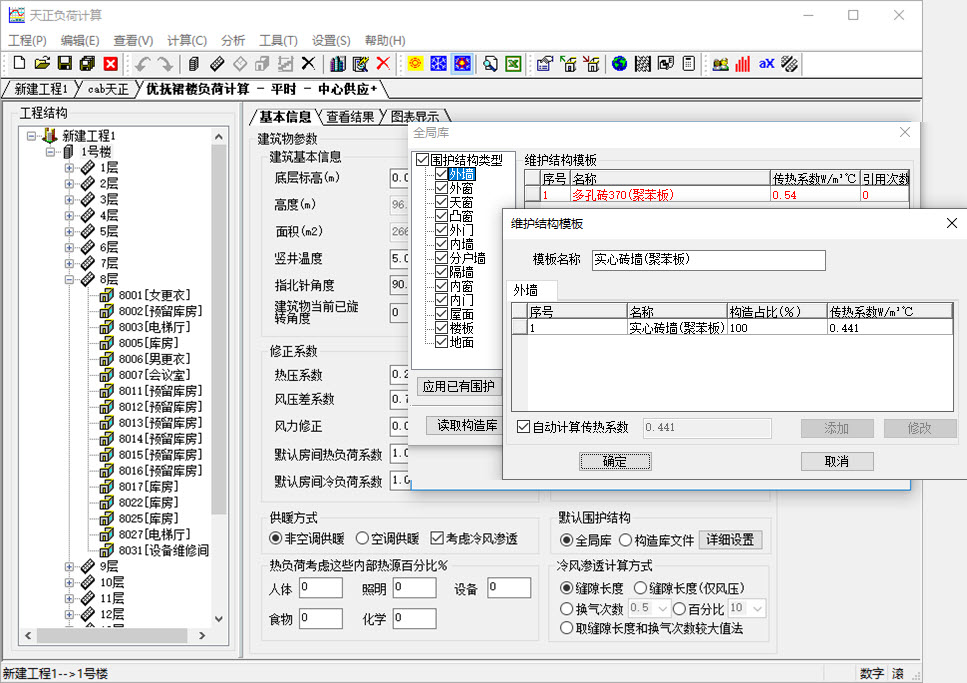This screenshot has width=967, height=683.
Task: Click the redo arrow icon
Action: [x=165, y=64]
